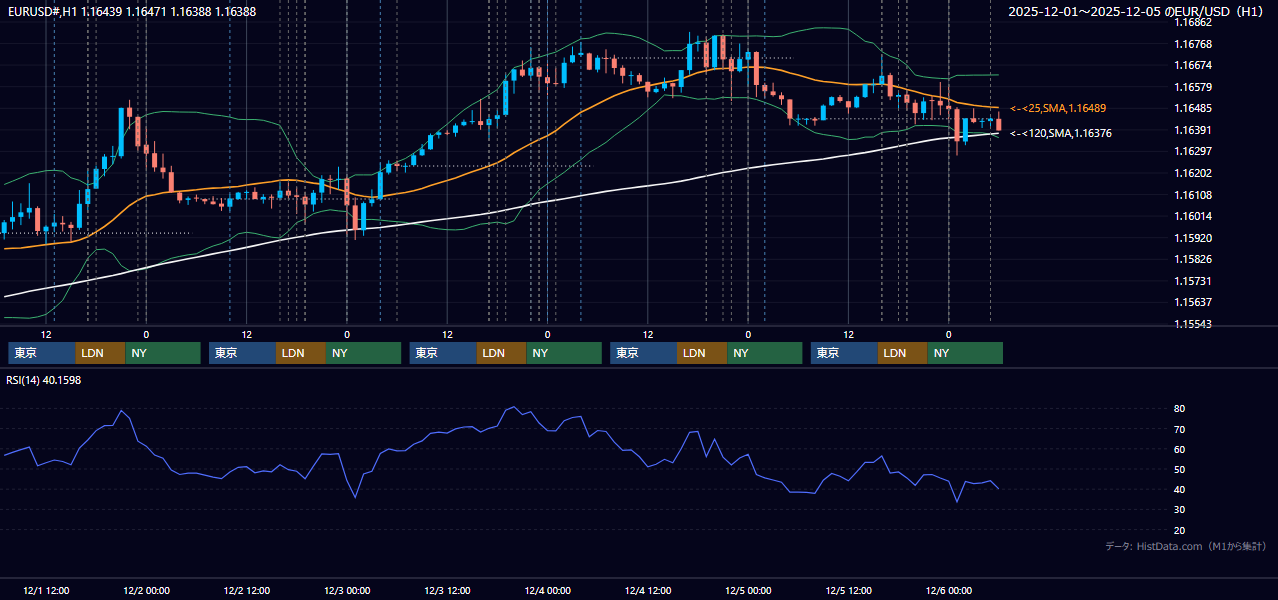Screen dimensions: 1278x600
Task: Click the 12/5 12:00 date label
Action: [x=848, y=591]
